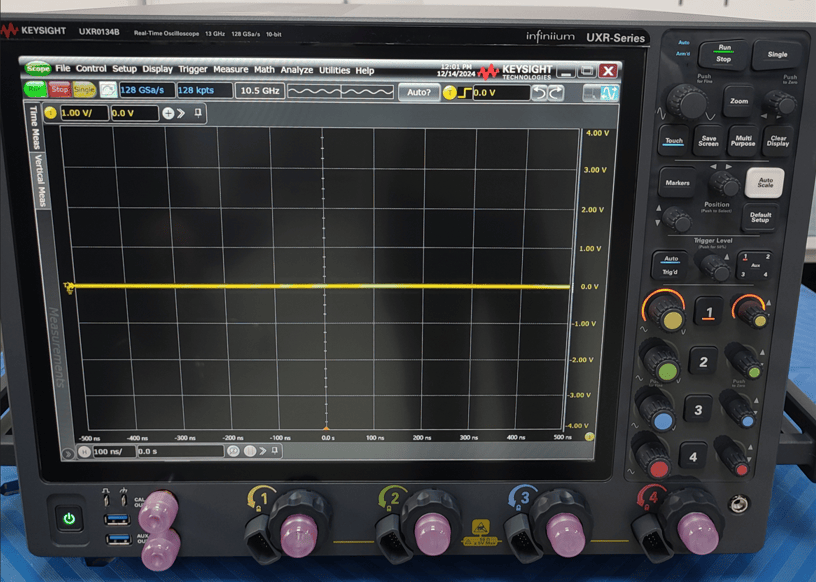Screen dimensions: 816x582
Task: Open the Utilities menu
Action: pos(334,70)
